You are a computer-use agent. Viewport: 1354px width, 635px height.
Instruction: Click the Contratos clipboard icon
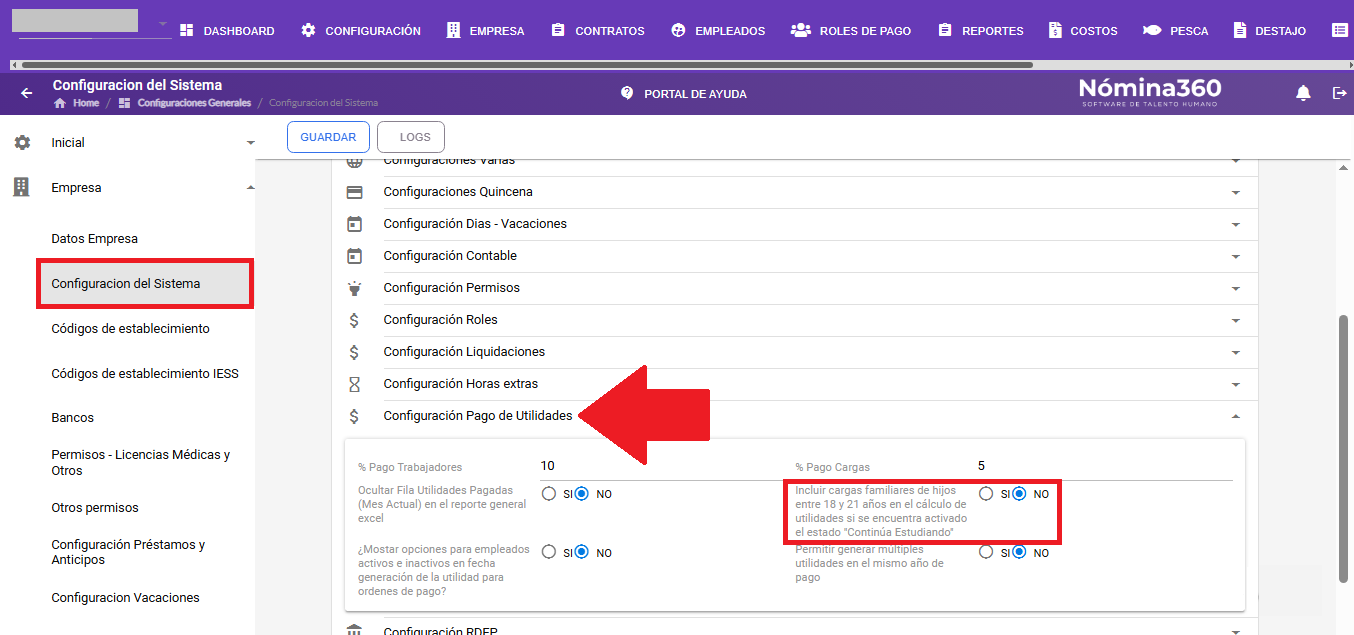[x=558, y=30]
